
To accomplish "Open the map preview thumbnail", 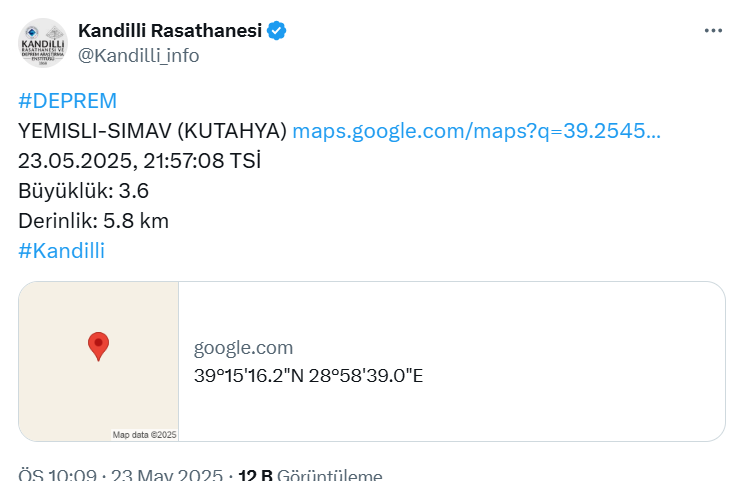I will tap(98, 362).
